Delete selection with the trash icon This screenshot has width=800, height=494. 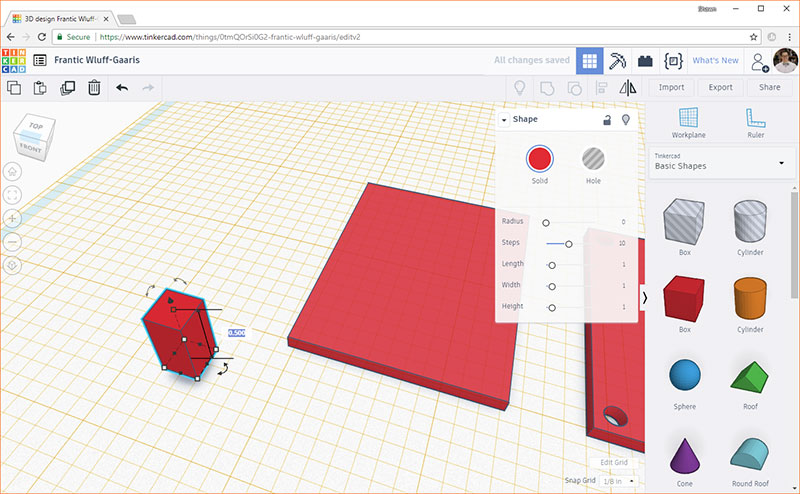(94, 88)
